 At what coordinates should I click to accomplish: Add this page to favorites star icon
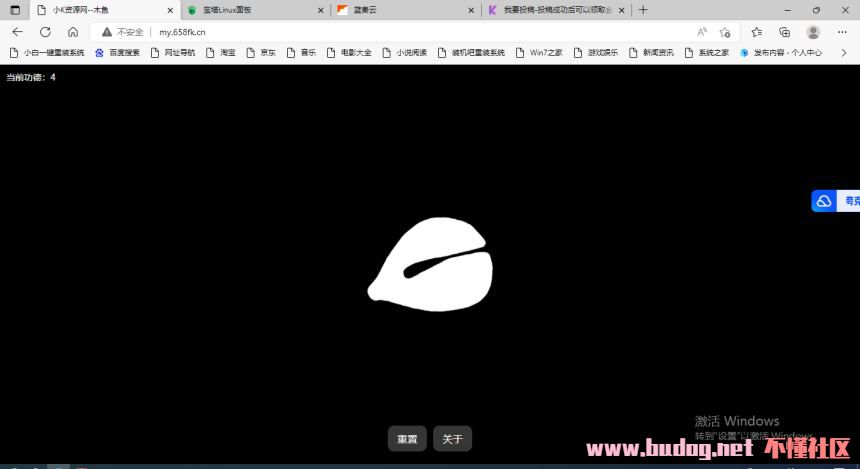pos(725,32)
